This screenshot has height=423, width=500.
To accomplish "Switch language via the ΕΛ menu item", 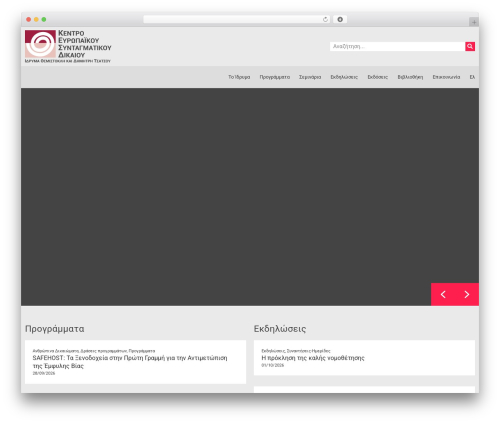I will point(472,77).
